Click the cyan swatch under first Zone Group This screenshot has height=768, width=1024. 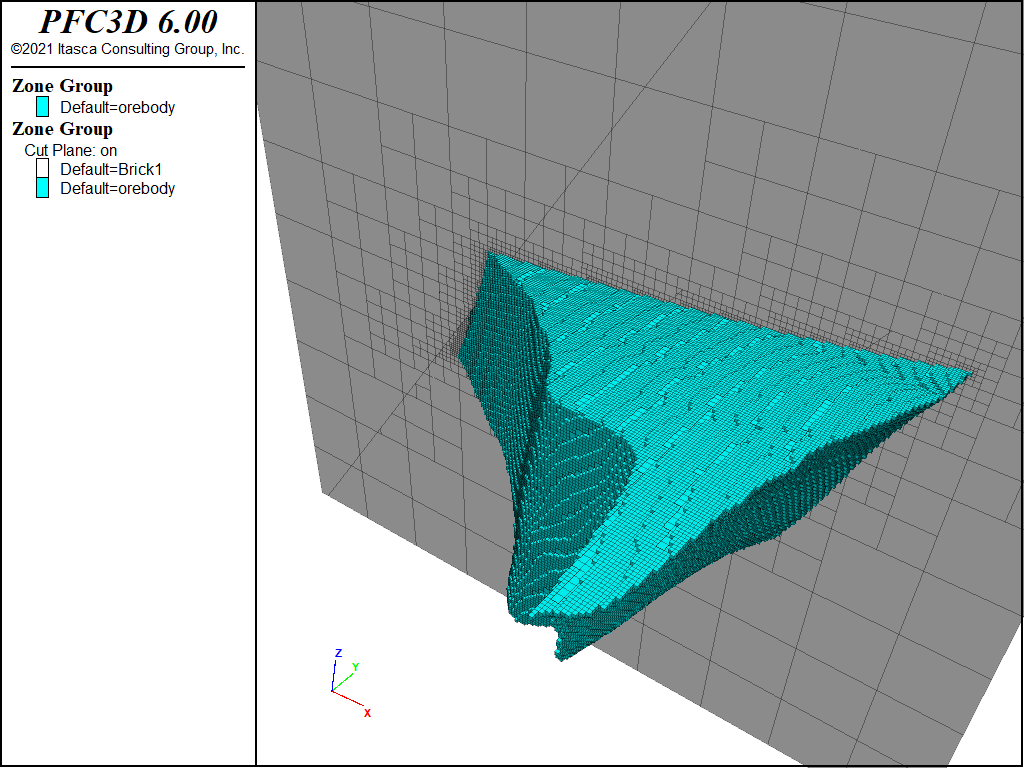coord(42,106)
